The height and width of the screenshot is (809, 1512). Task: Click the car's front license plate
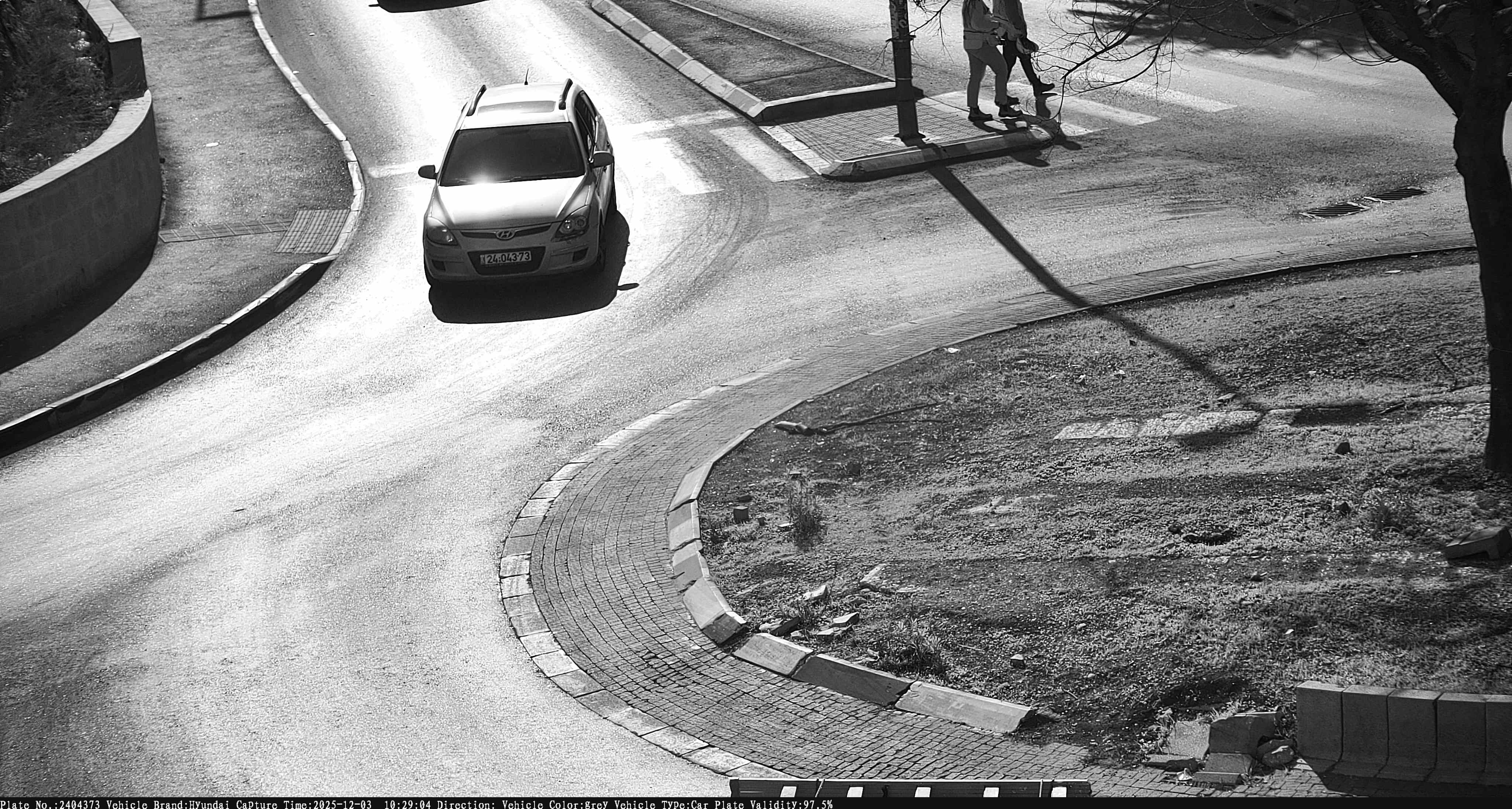(x=506, y=258)
